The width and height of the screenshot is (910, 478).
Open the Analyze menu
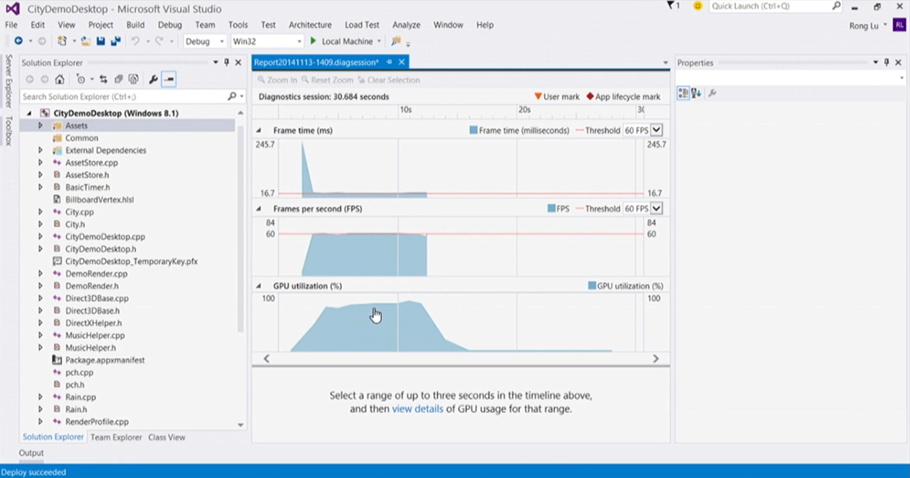[406, 25]
